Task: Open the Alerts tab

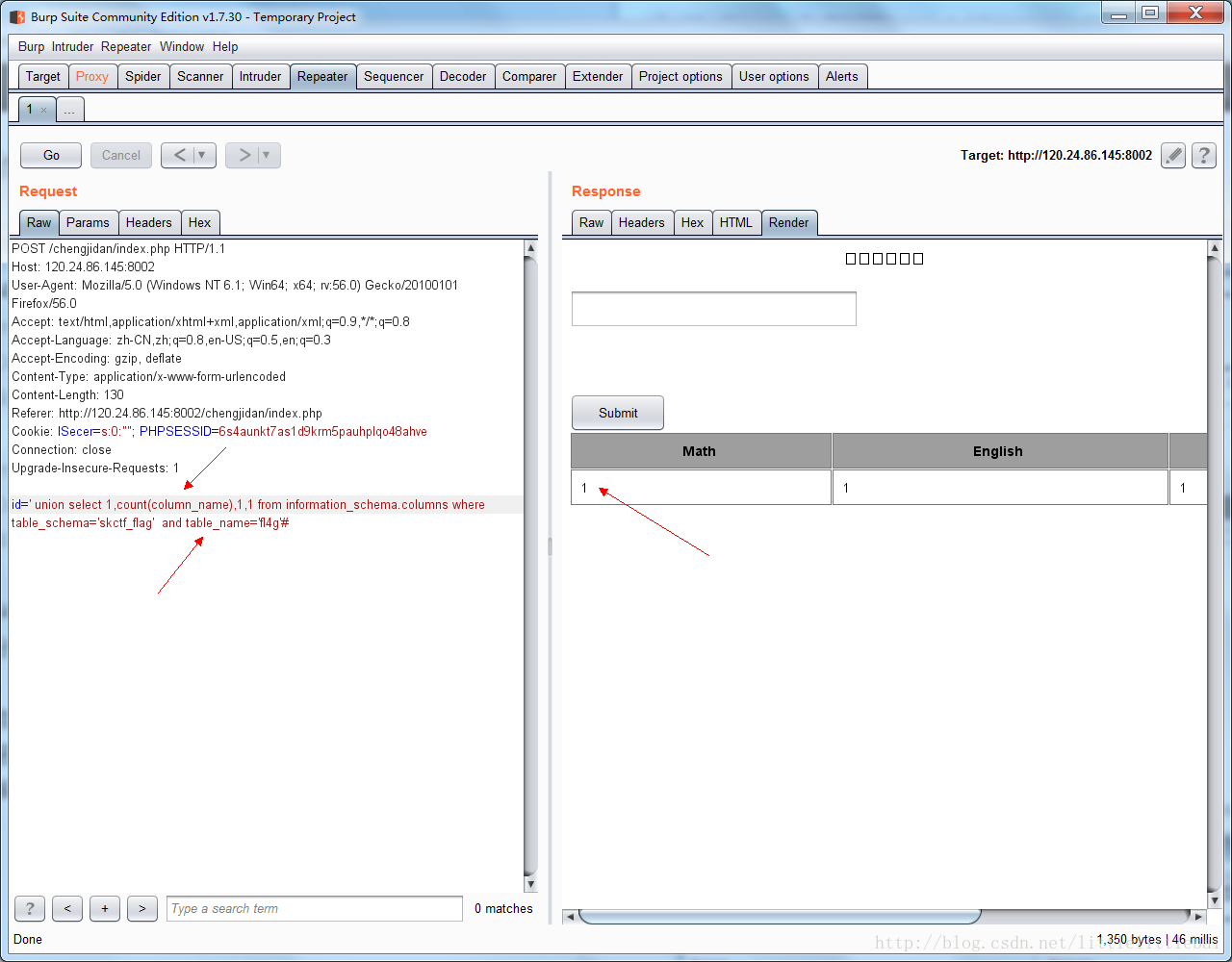Action: coord(842,76)
